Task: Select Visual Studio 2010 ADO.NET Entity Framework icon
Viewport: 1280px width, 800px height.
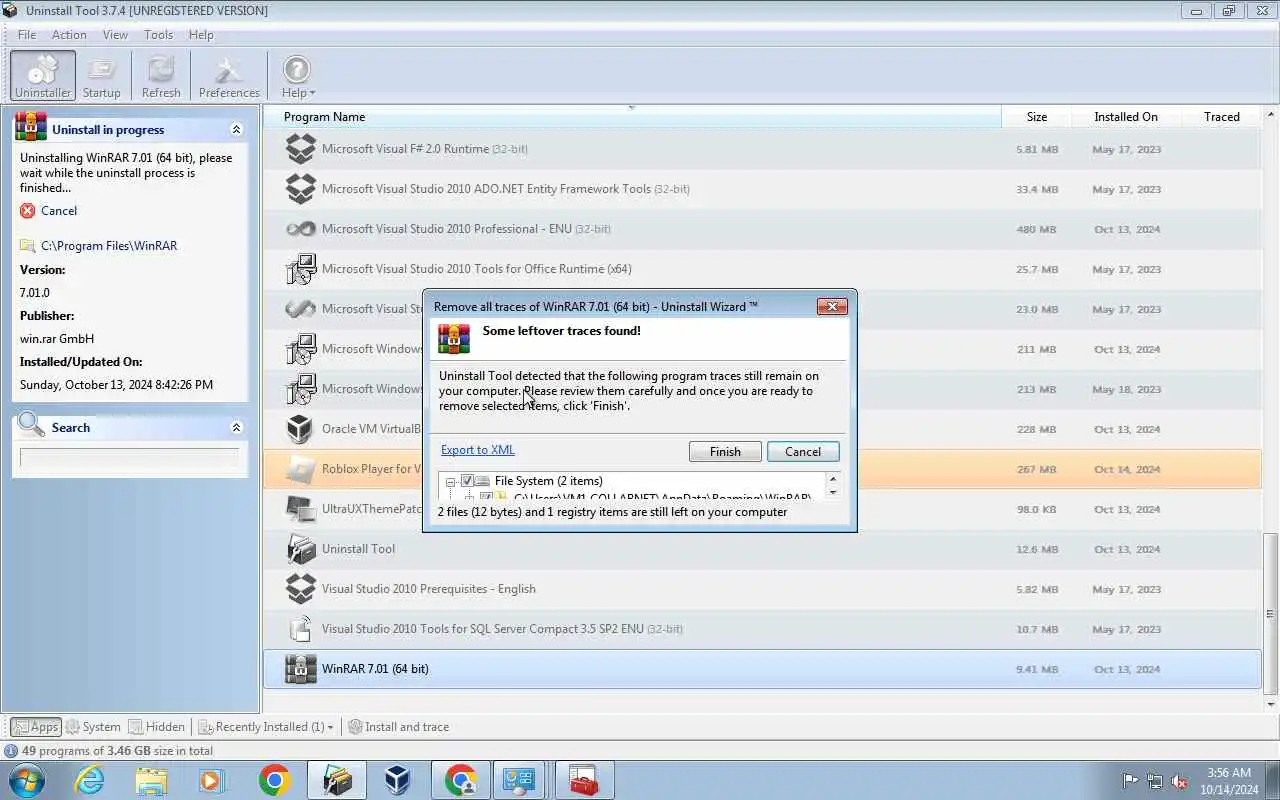Action: (x=300, y=189)
